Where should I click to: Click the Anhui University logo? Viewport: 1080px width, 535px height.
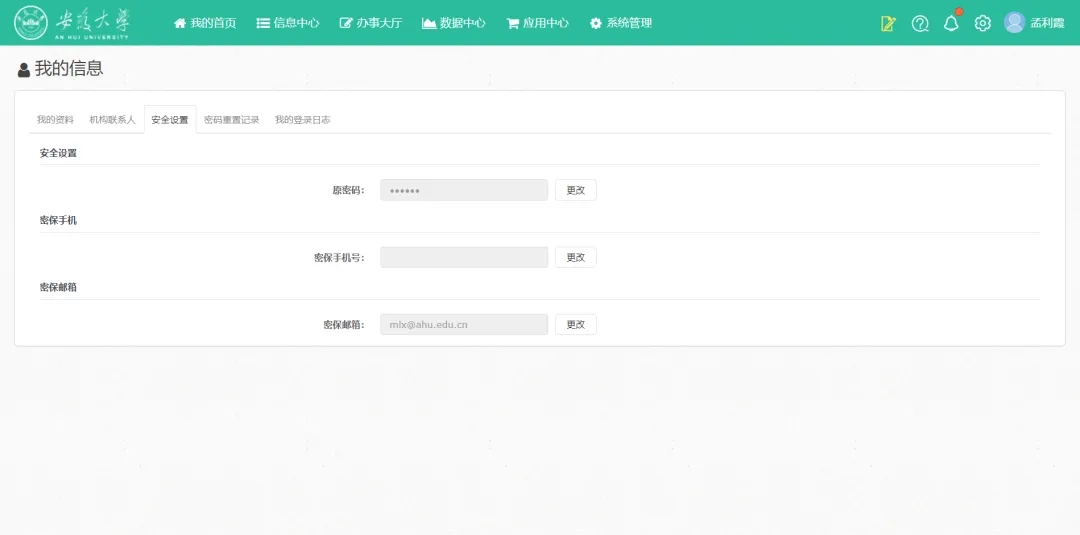72,23
